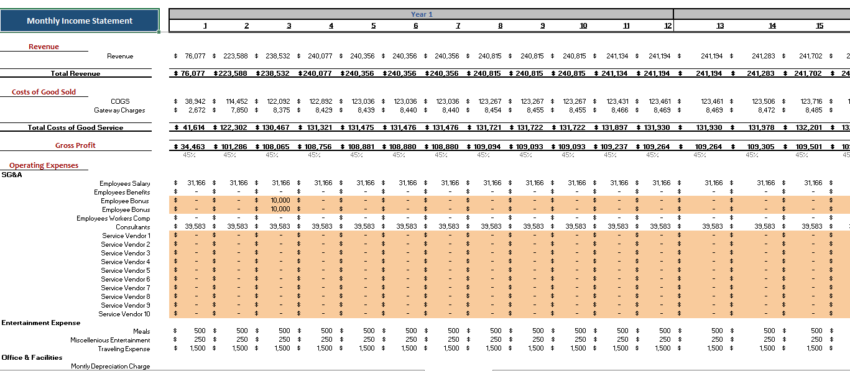The height and width of the screenshot is (371, 850).
Task: Click the Year 1 header band
Action: pos(421,15)
